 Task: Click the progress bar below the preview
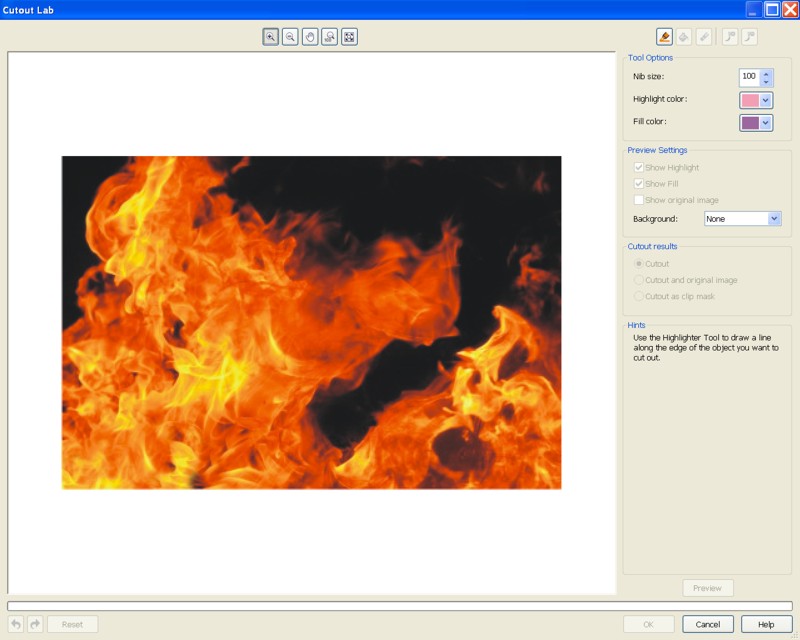click(x=400, y=606)
